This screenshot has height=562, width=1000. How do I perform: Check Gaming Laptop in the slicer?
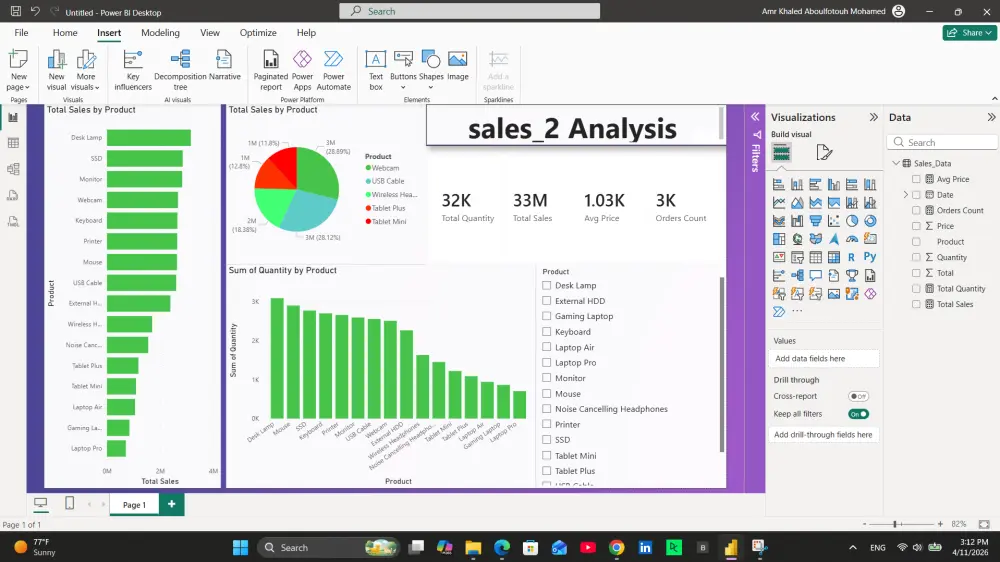coord(547,316)
